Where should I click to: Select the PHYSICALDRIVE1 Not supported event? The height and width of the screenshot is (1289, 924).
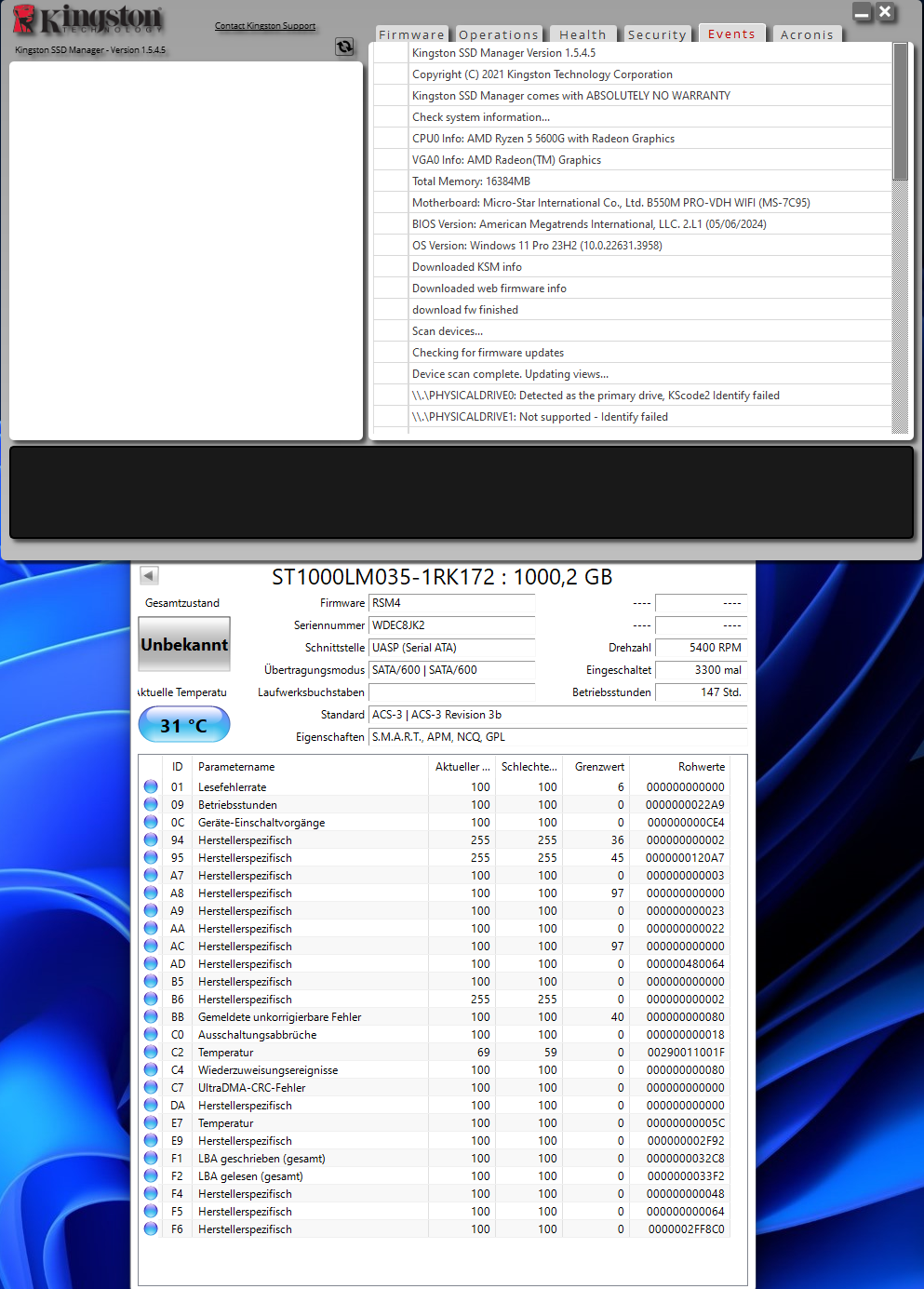[x=633, y=417]
